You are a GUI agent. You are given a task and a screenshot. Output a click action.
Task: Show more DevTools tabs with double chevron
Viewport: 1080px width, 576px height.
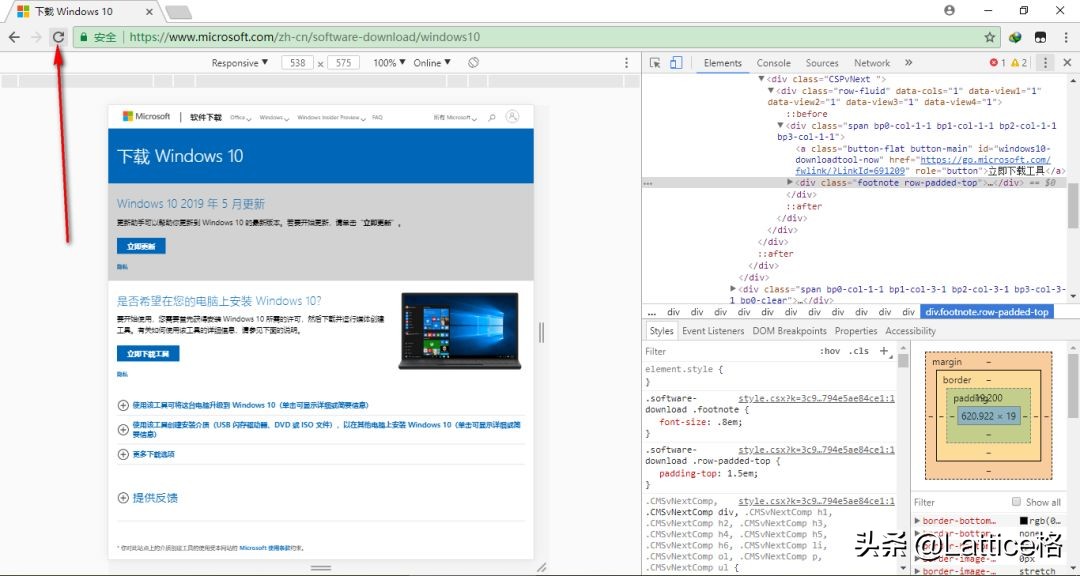coord(908,63)
